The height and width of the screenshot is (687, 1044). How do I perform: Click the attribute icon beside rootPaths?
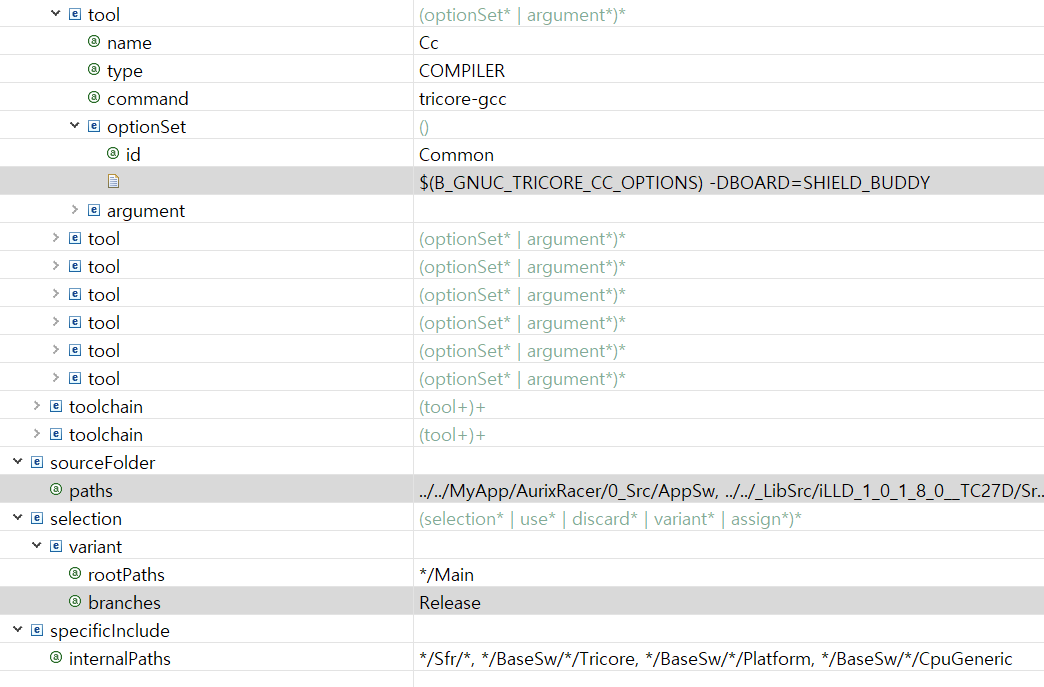point(75,574)
